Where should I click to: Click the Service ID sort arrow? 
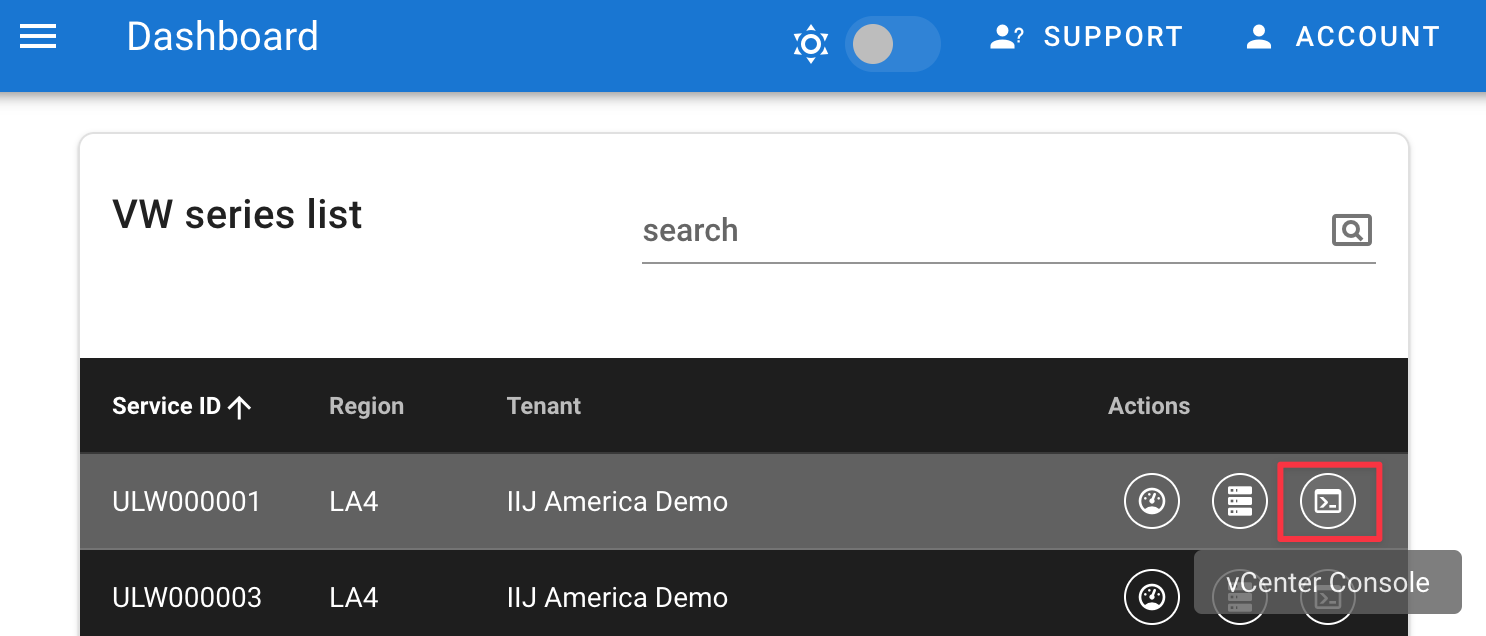(239, 407)
